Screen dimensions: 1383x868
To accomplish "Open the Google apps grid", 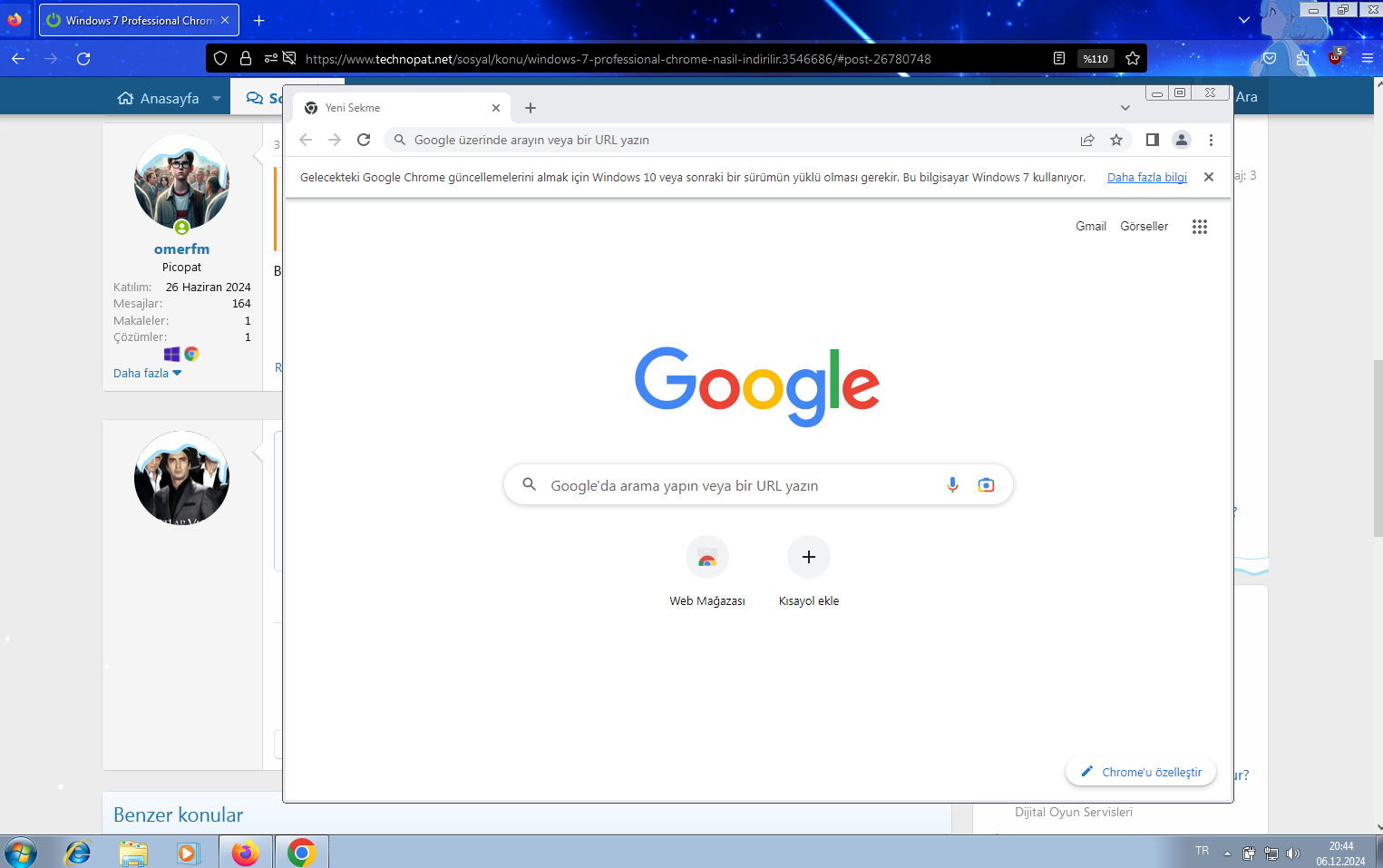I will [1200, 227].
